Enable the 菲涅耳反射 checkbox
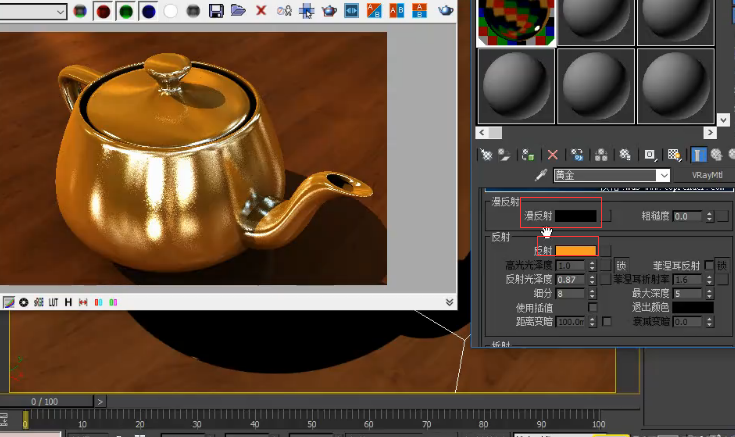Image resolution: width=735 pixels, height=437 pixels. click(x=709, y=266)
